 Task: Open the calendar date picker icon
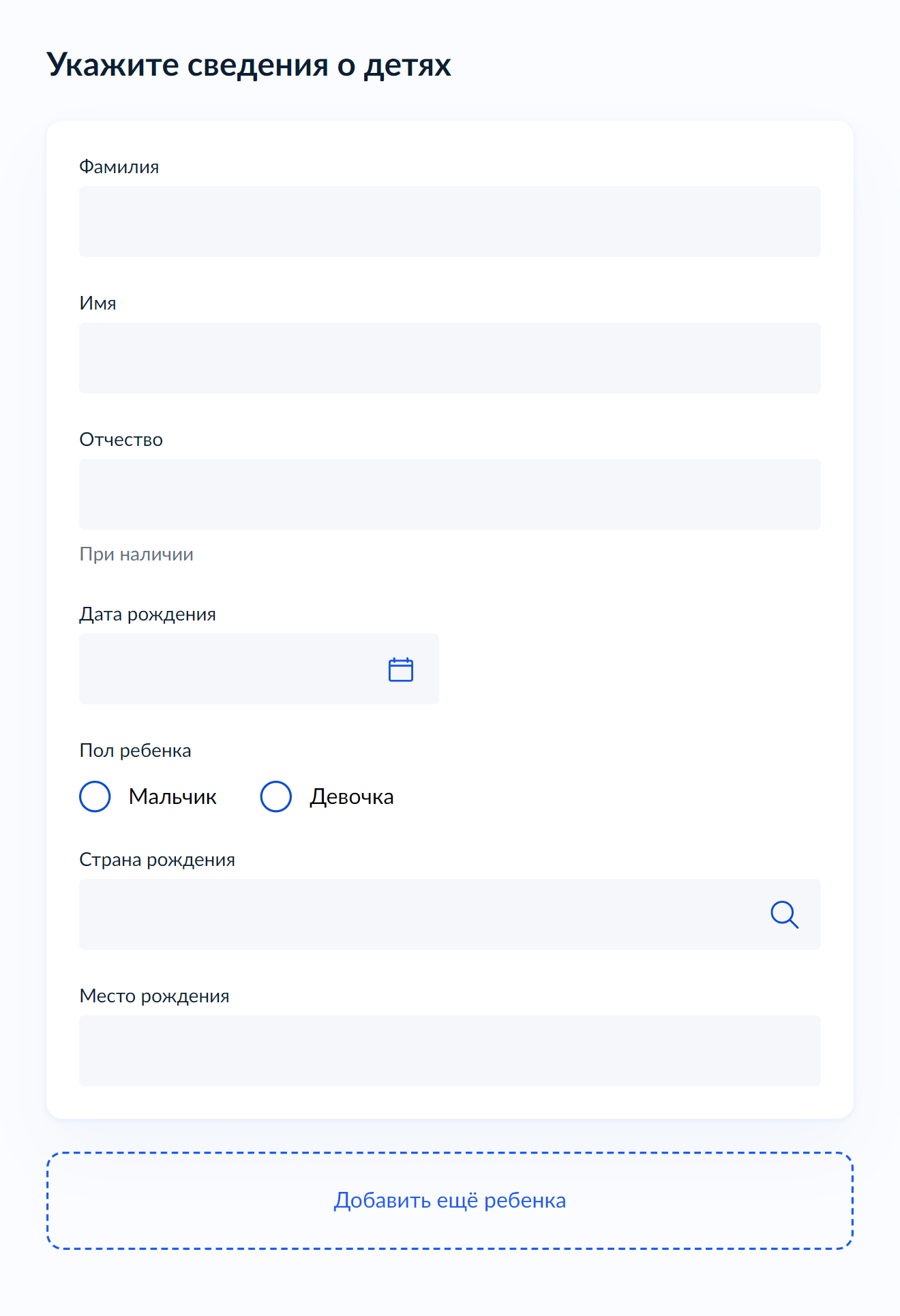coord(401,670)
